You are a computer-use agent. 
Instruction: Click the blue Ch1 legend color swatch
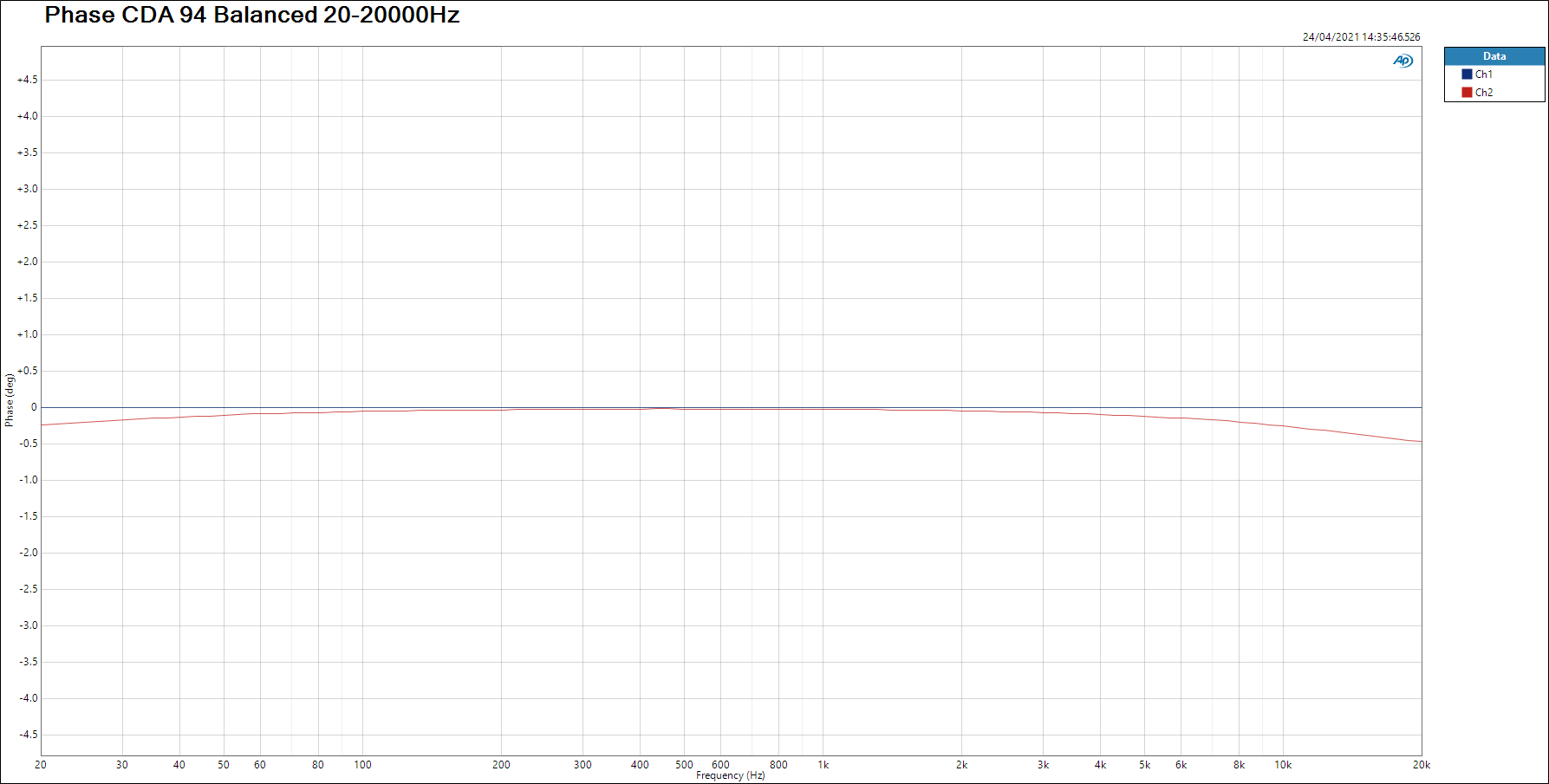pos(1467,75)
